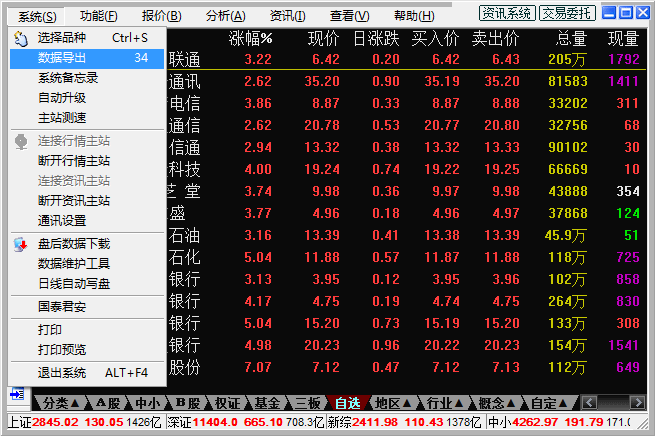
Task: Open 数据维护工具 menu item
Action: click(x=87, y=264)
